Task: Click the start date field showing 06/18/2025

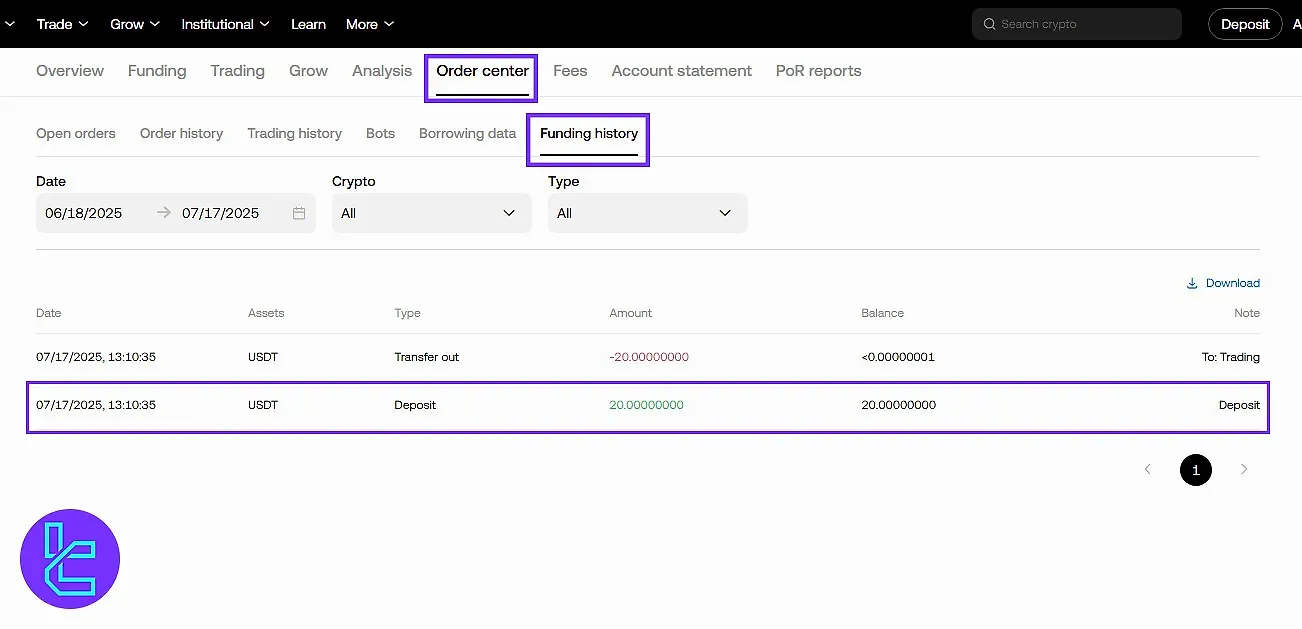Action: (x=83, y=213)
